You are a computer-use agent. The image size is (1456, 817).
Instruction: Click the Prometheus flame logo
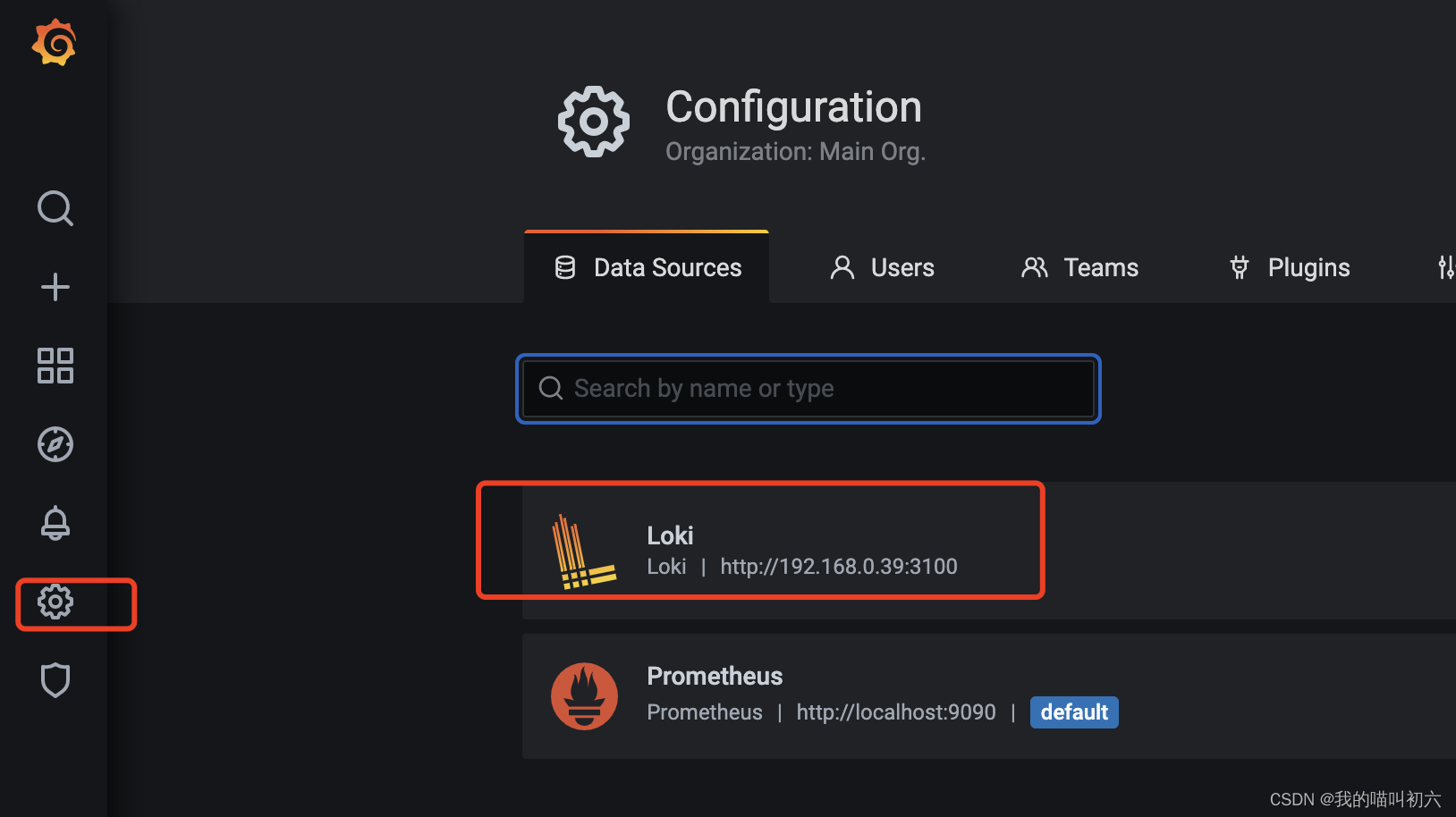point(584,695)
